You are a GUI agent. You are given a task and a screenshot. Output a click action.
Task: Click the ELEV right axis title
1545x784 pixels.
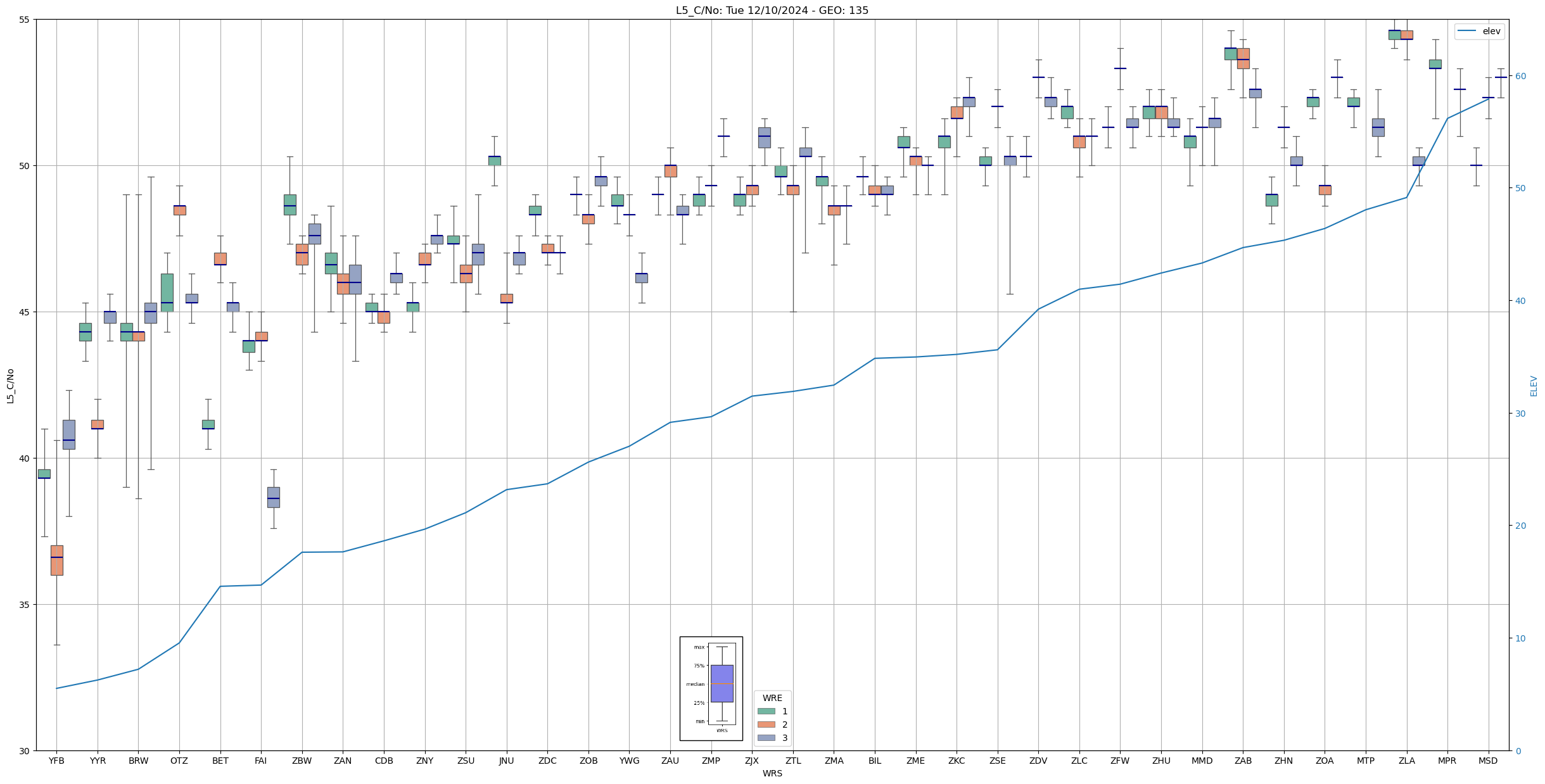(1534, 385)
